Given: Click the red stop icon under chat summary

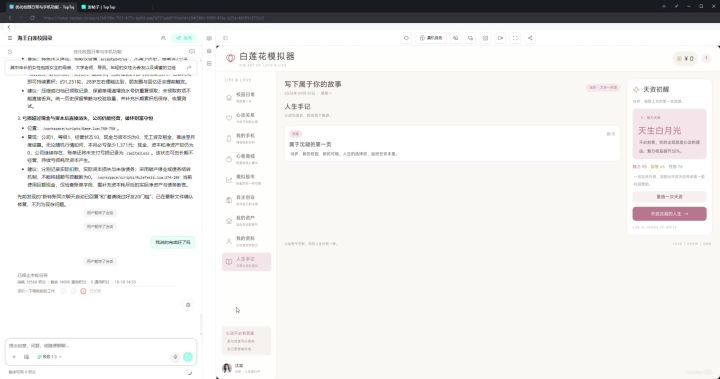Looking at the screenshot, I should [83, 291].
